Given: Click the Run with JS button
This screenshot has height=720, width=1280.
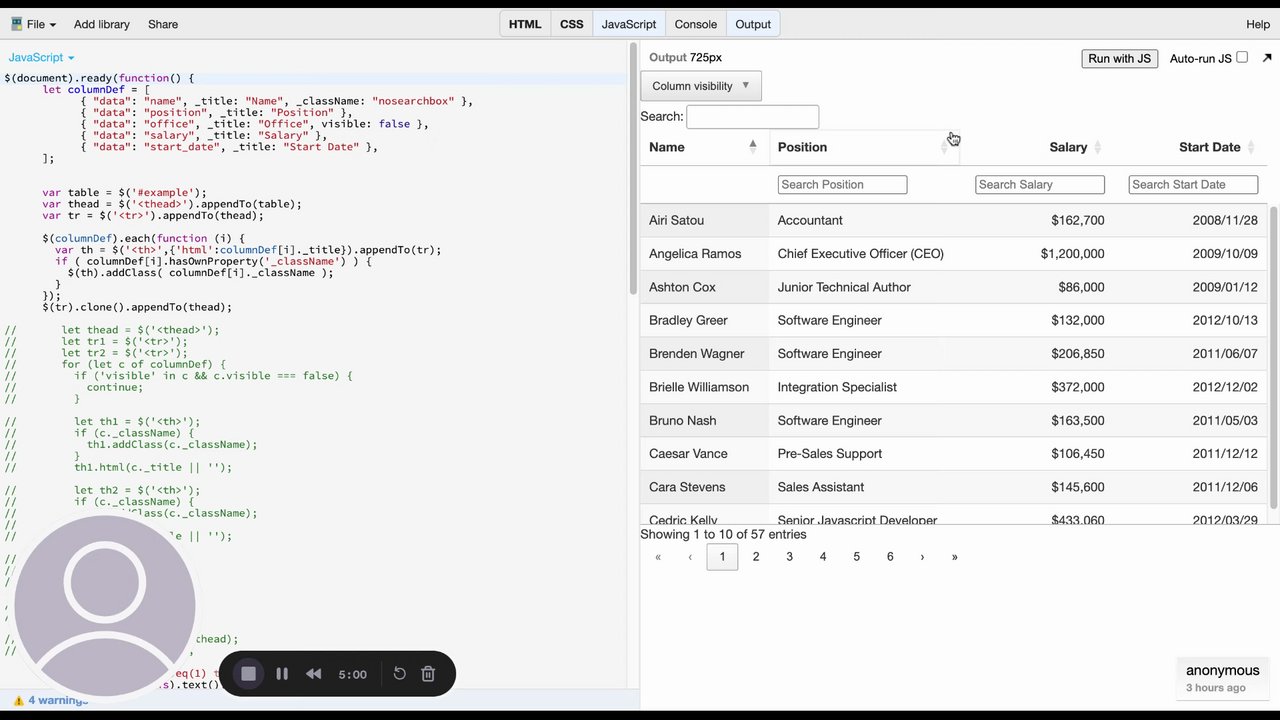Looking at the screenshot, I should (1119, 59).
